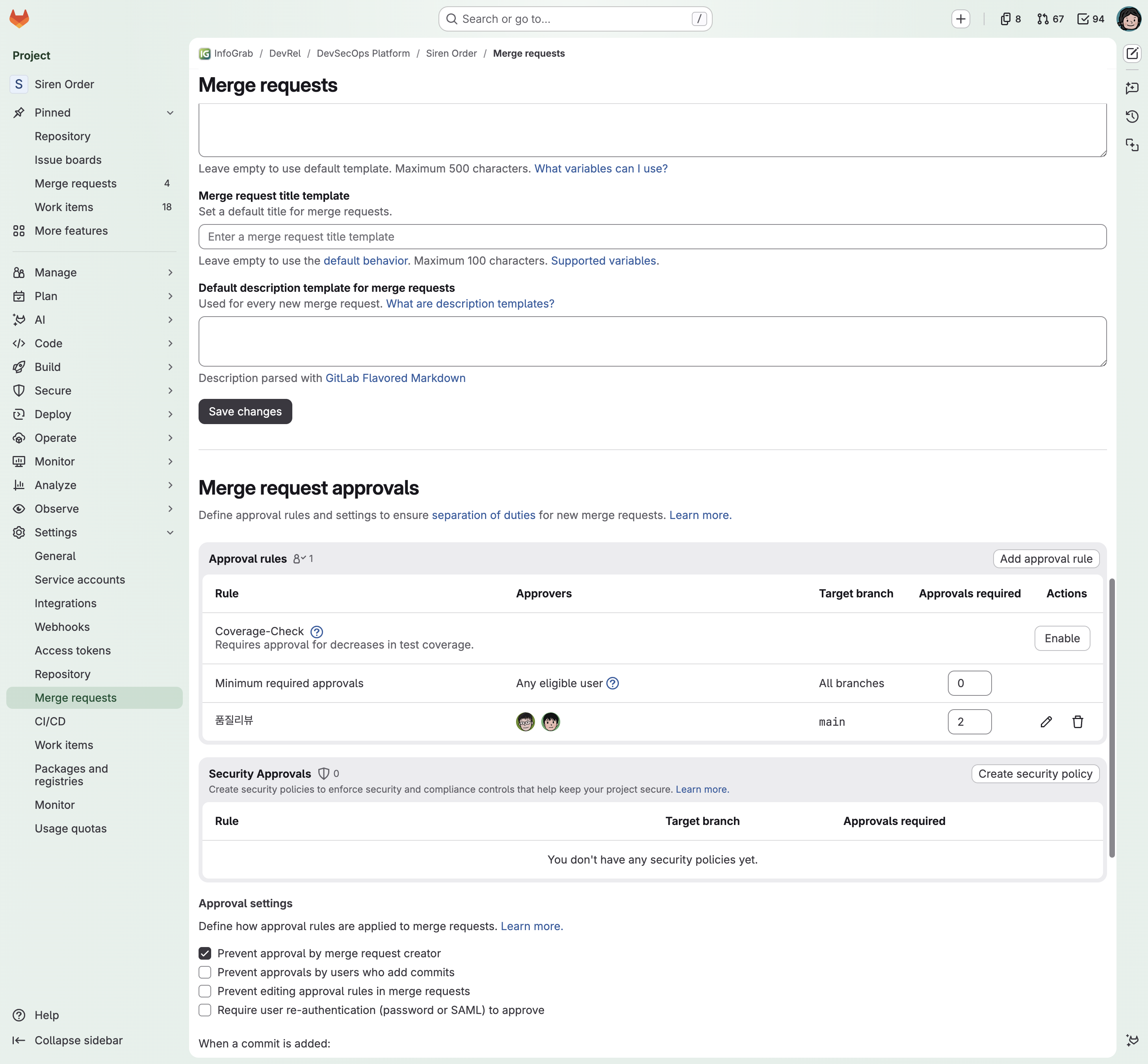The height and width of the screenshot is (1064, 1148).
Task: Open the recent history icon in right rail
Action: pos(1132,116)
